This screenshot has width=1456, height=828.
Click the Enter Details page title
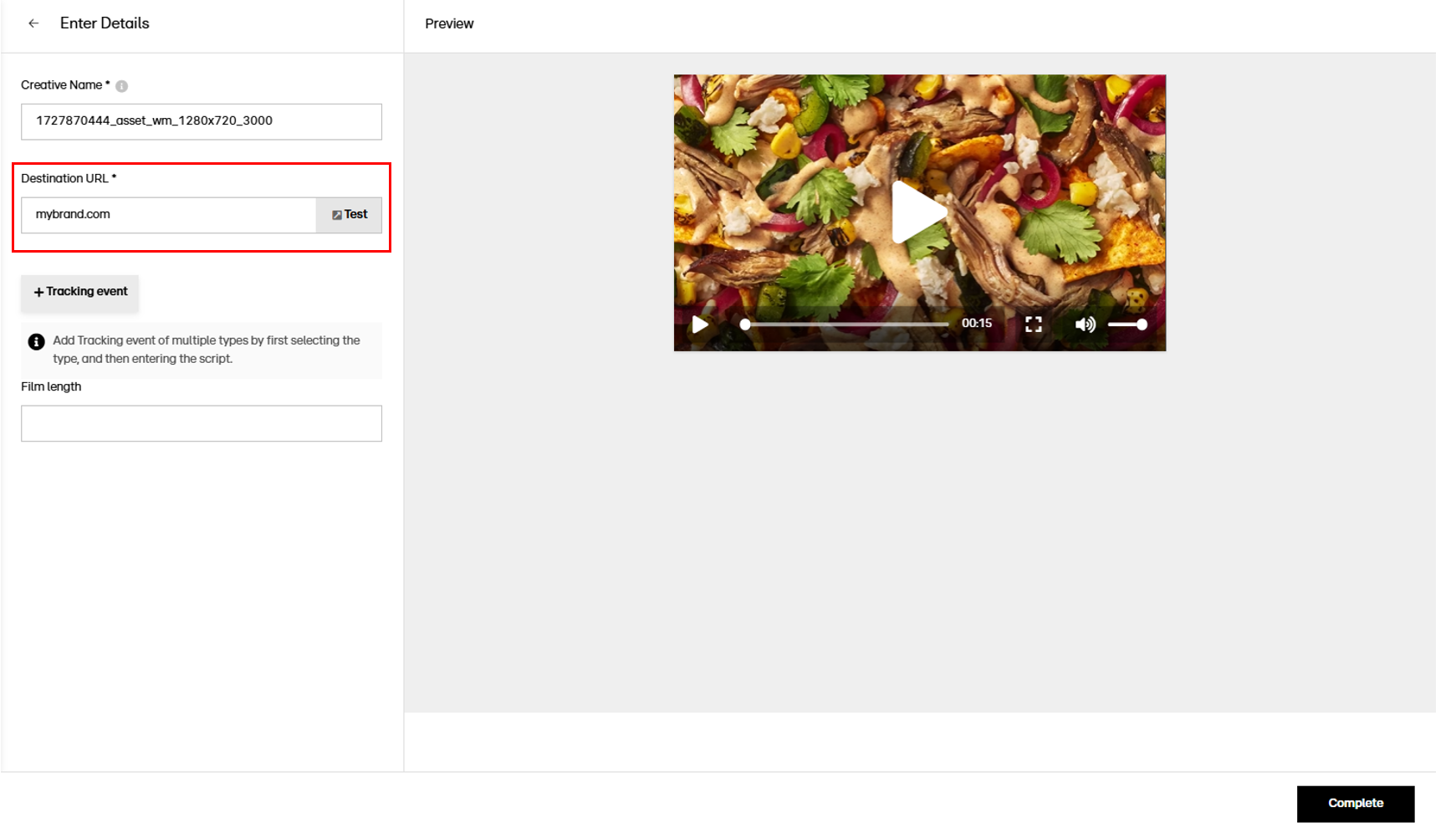coord(105,23)
